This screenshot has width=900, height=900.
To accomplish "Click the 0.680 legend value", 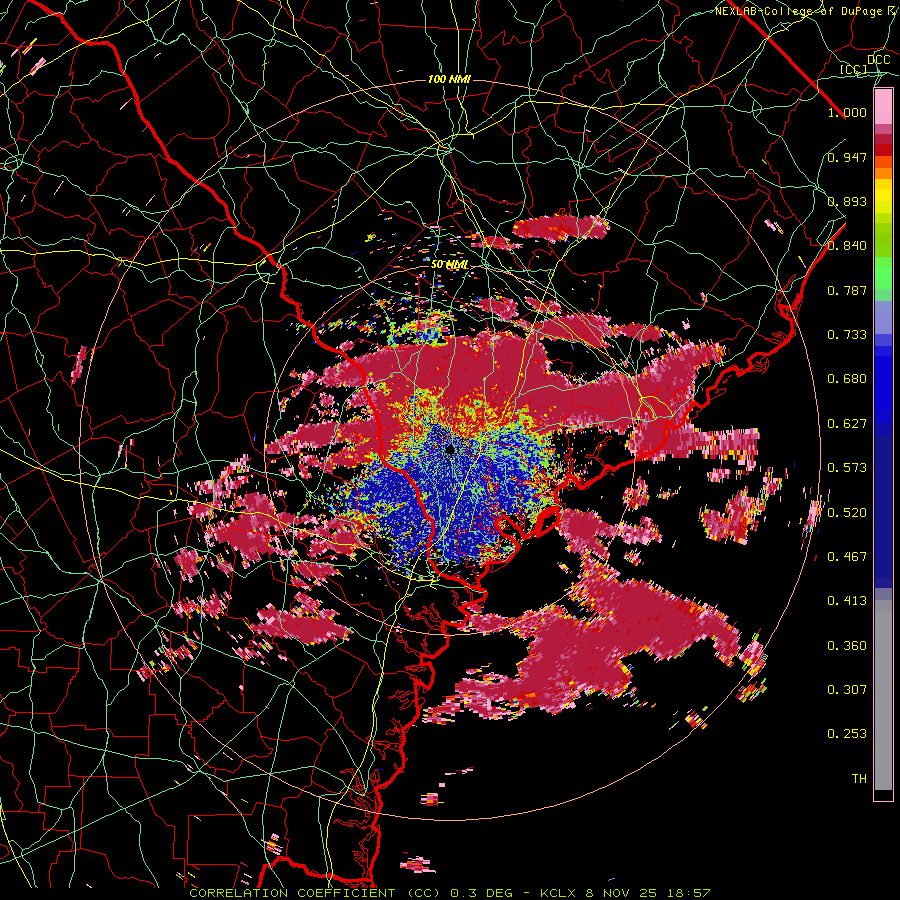I will pos(847,379).
